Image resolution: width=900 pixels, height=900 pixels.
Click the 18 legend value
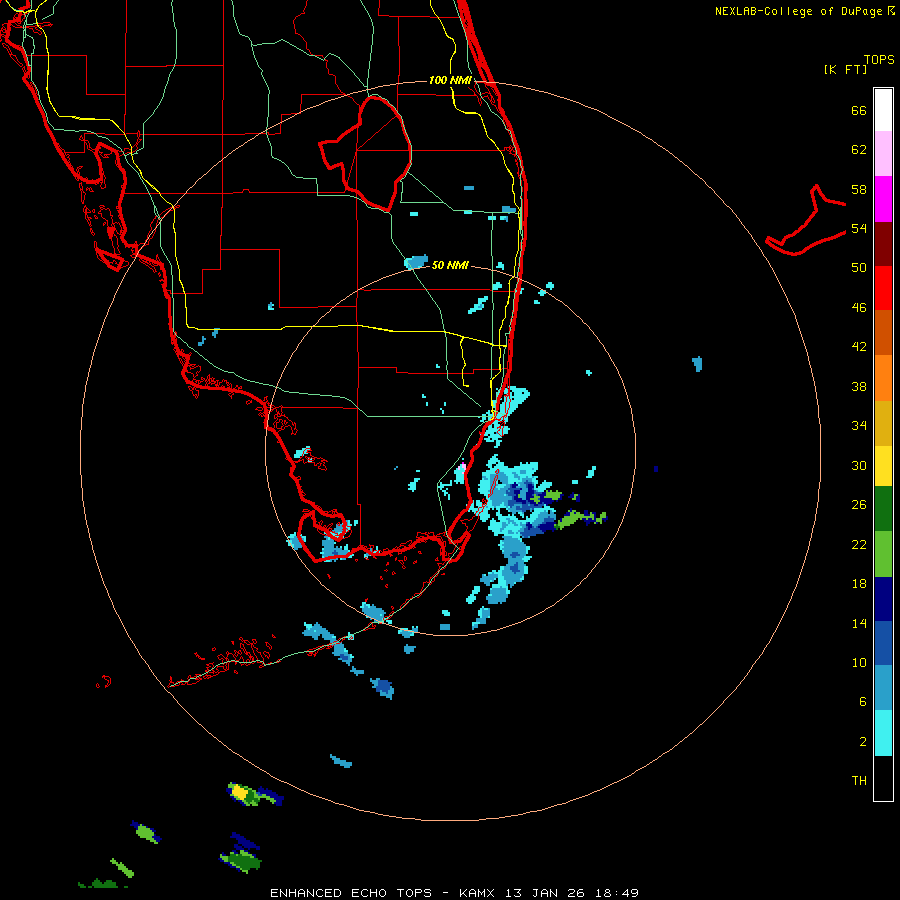pos(859,584)
